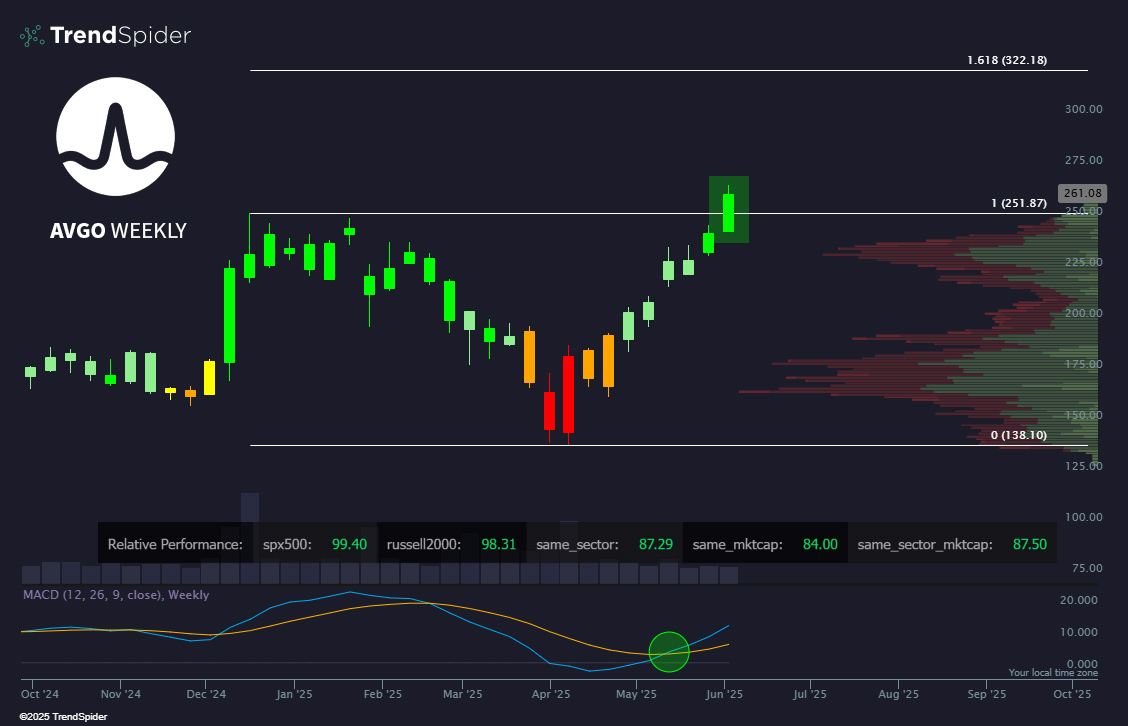Click the Sep '25 time axis label
1128x726 pixels.
pyautogui.click(x=987, y=694)
